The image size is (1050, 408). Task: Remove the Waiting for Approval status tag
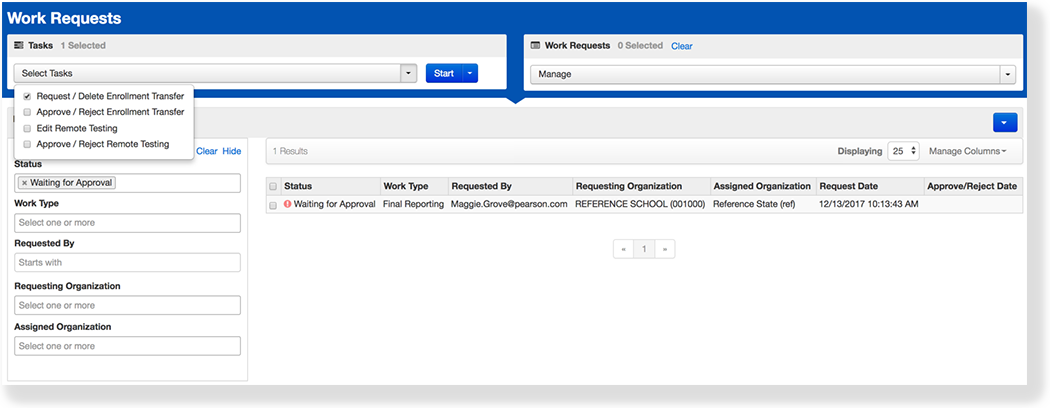tap(24, 183)
